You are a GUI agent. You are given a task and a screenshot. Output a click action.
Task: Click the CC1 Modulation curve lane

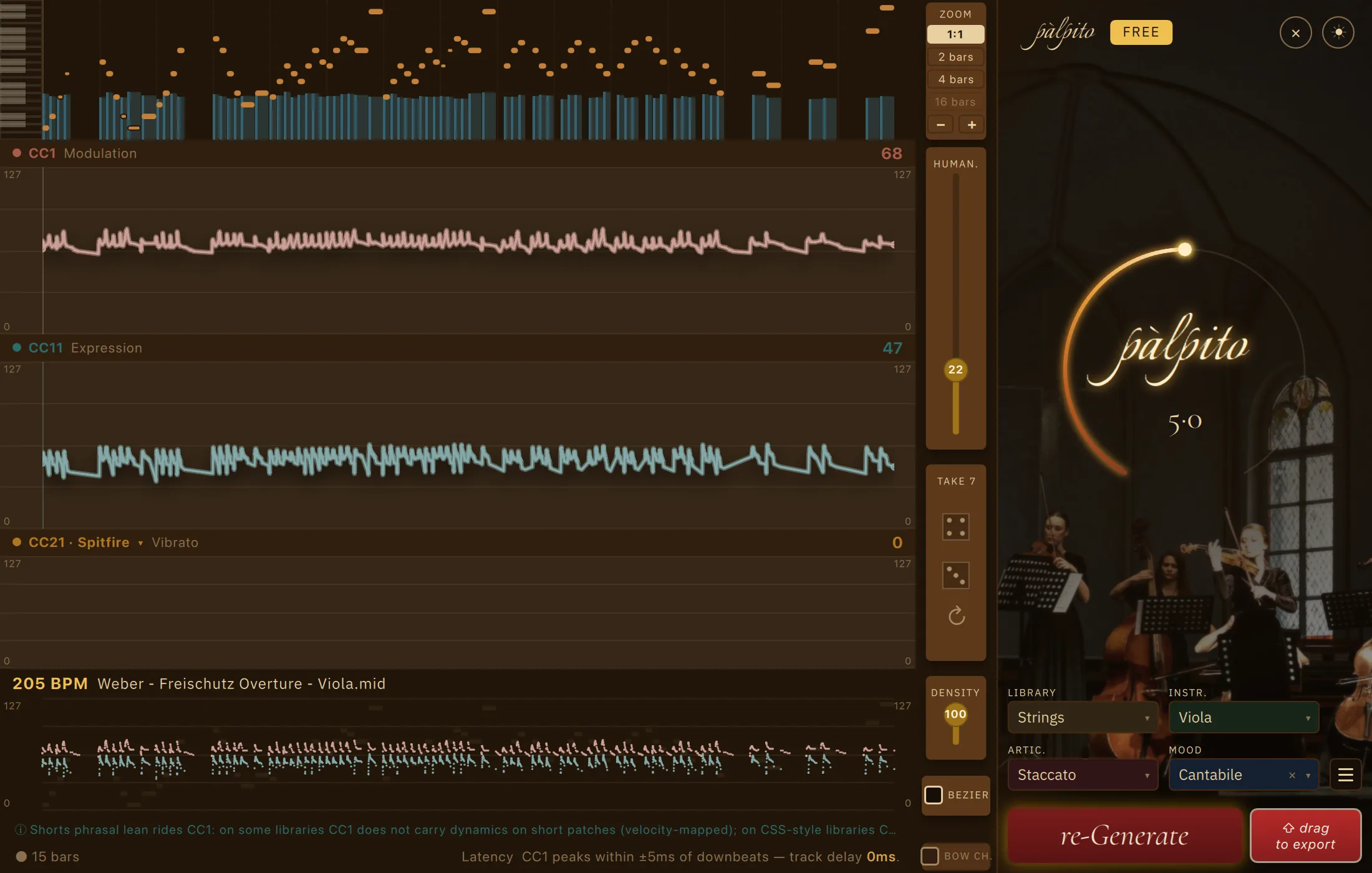458,250
